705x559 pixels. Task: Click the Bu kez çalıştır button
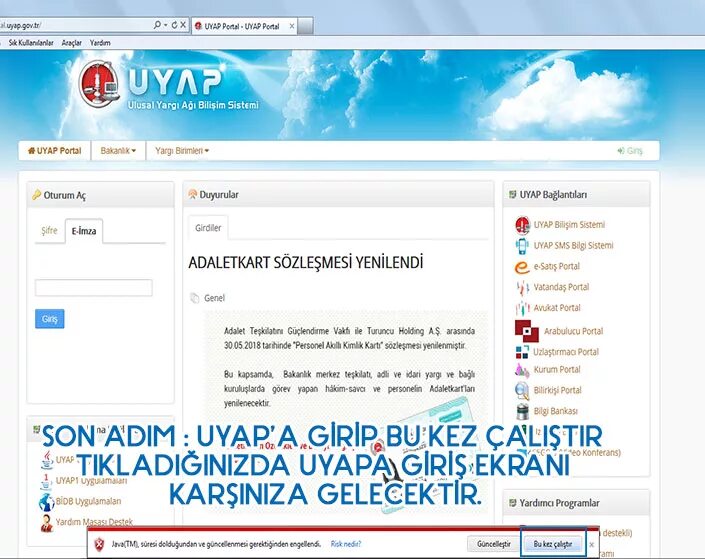[x=553, y=544]
